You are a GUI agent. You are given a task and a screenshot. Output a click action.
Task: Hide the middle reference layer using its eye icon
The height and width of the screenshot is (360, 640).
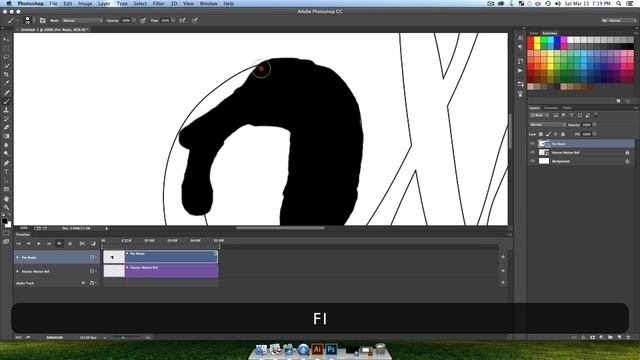tap(532, 152)
